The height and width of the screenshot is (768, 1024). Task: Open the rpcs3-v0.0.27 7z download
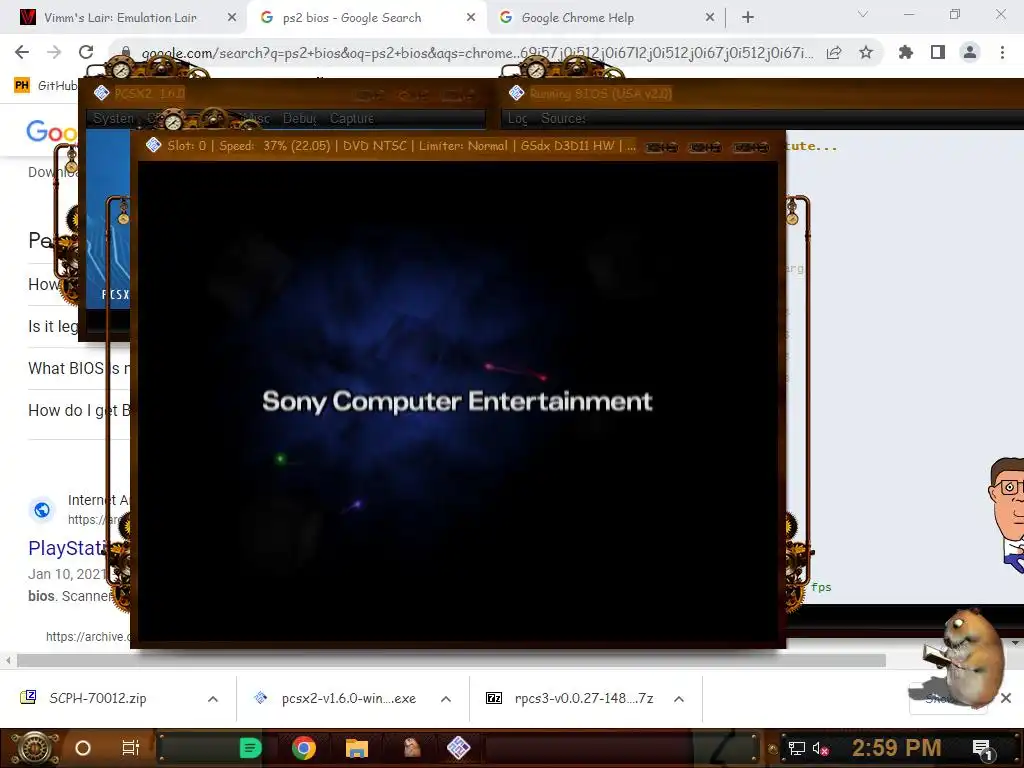click(569, 698)
